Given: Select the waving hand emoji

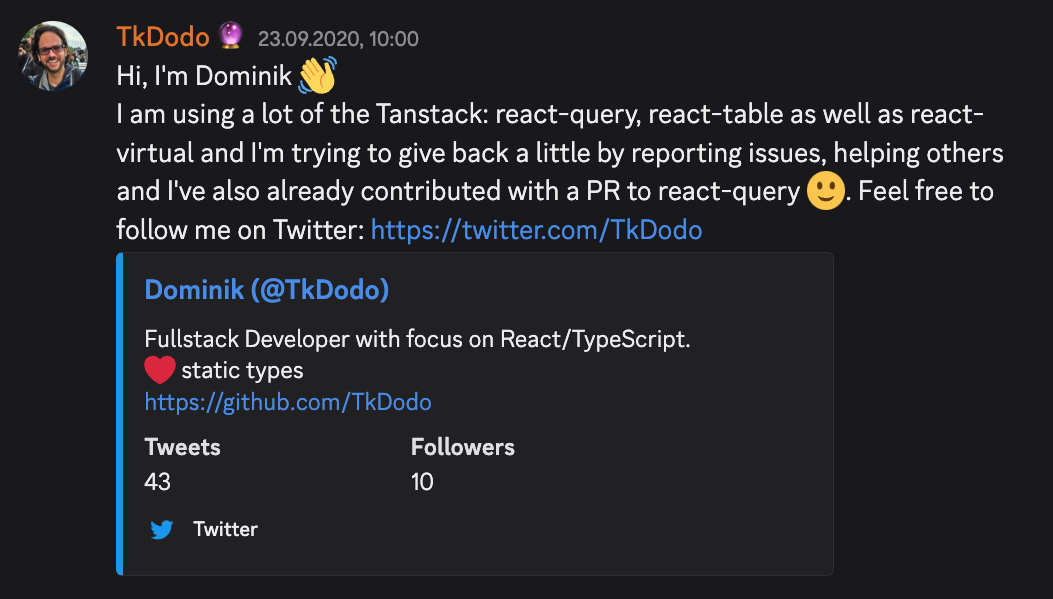Looking at the screenshot, I should [x=315, y=74].
